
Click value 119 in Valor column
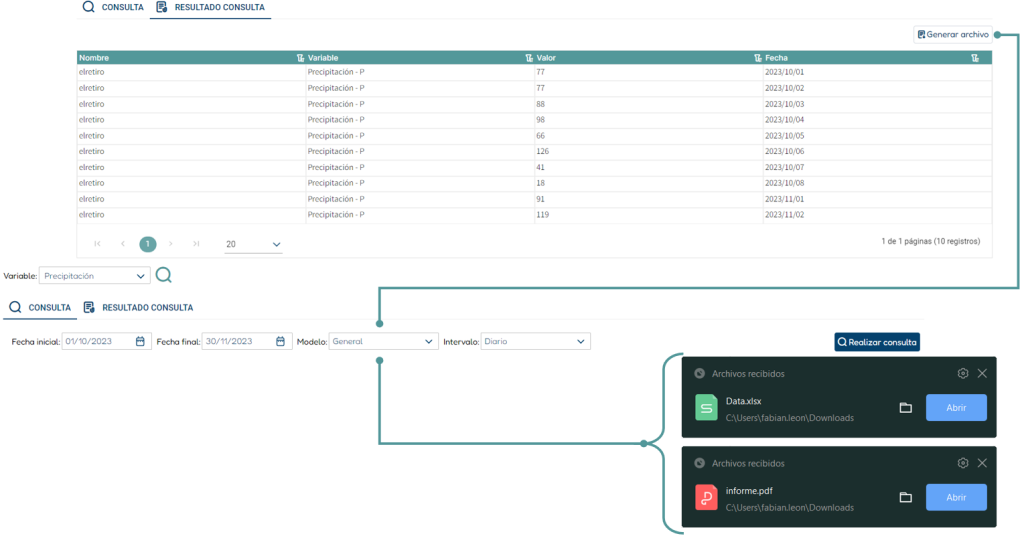click(x=543, y=215)
